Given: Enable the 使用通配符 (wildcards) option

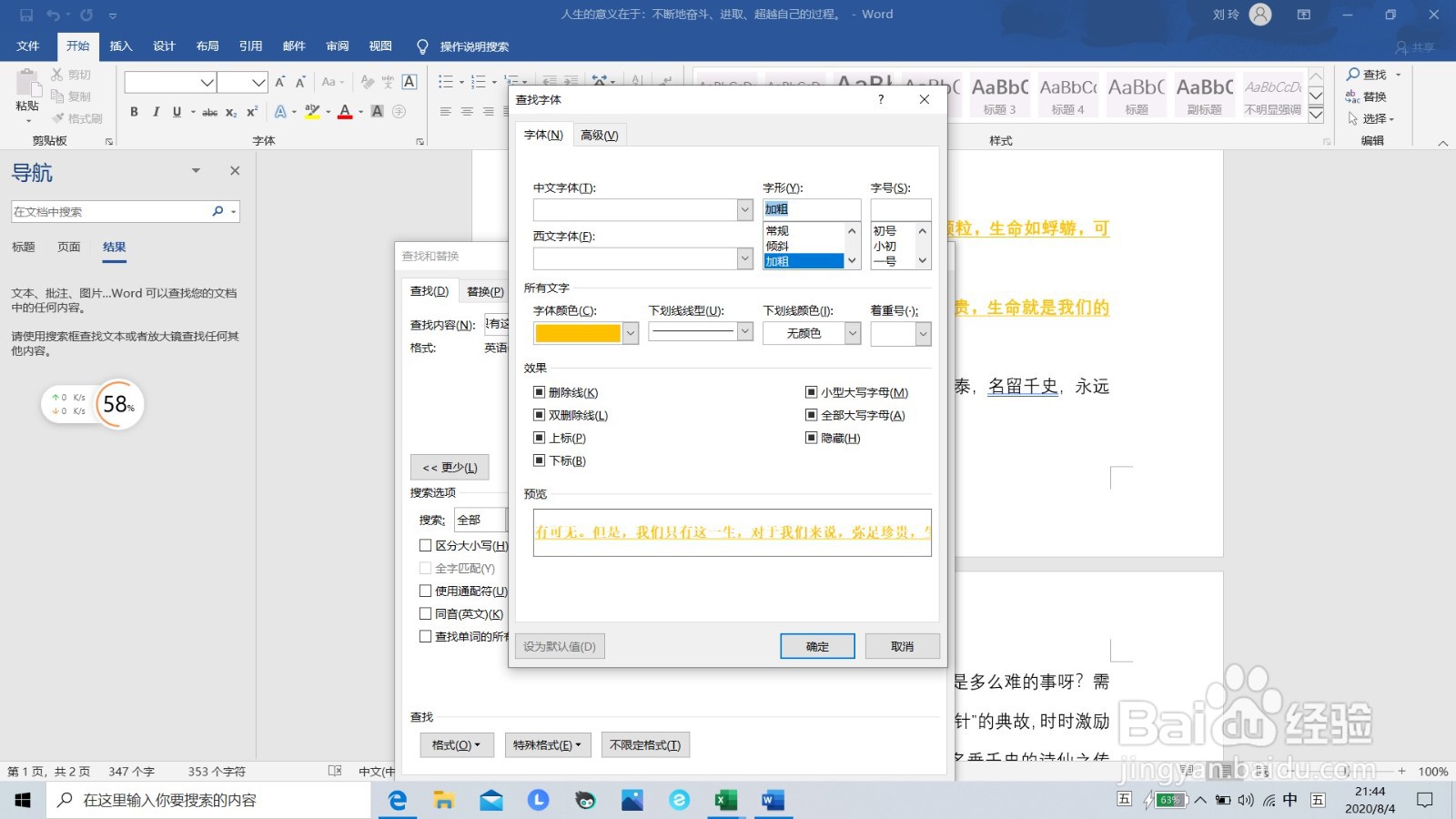Looking at the screenshot, I should click(x=425, y=591).
